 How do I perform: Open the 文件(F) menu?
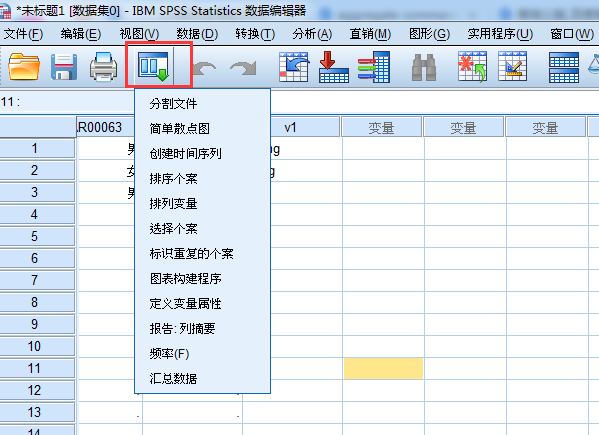23,34
